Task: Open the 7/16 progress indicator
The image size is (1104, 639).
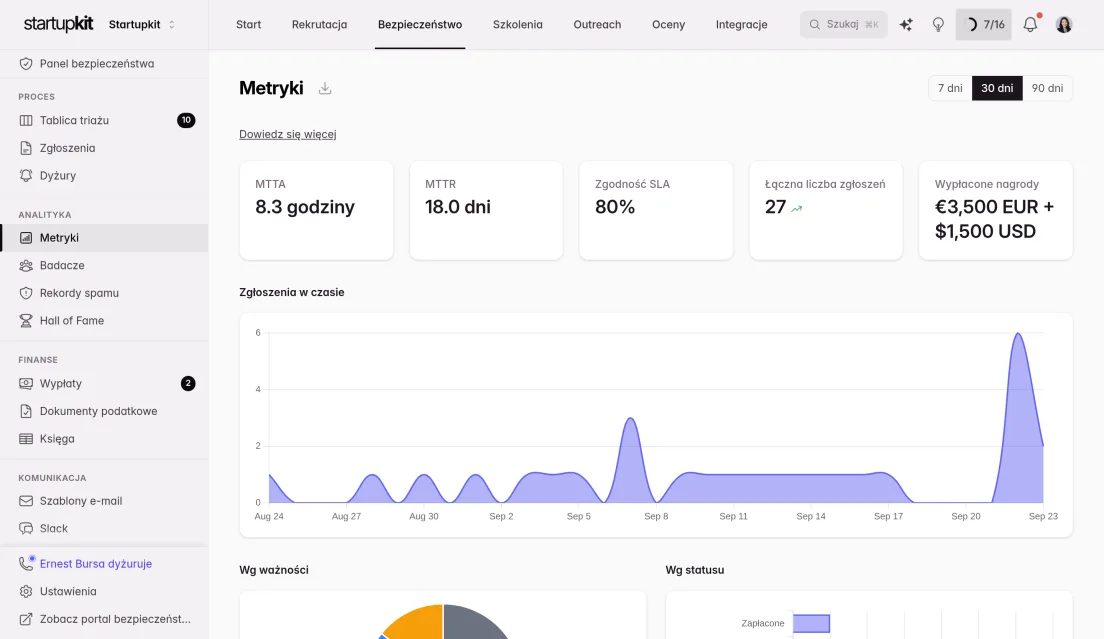Action: 984,25
